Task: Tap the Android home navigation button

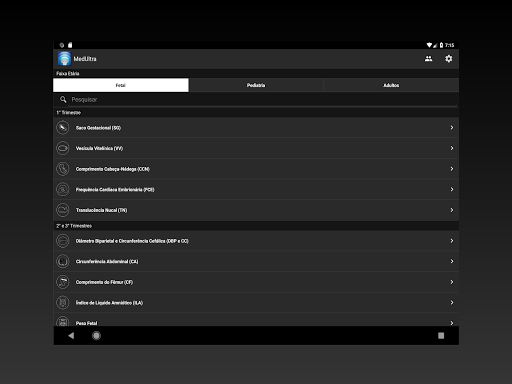Action: coord(96,336)
